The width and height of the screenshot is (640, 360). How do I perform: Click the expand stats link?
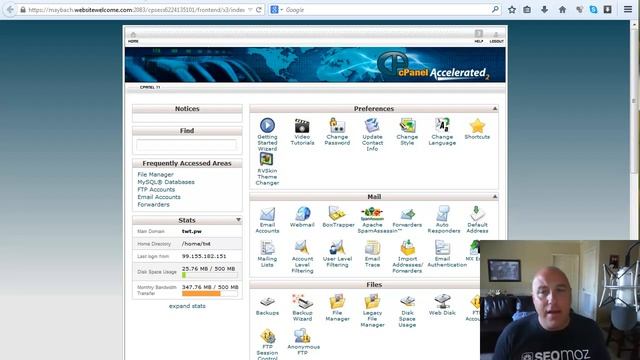click(187, 306)
